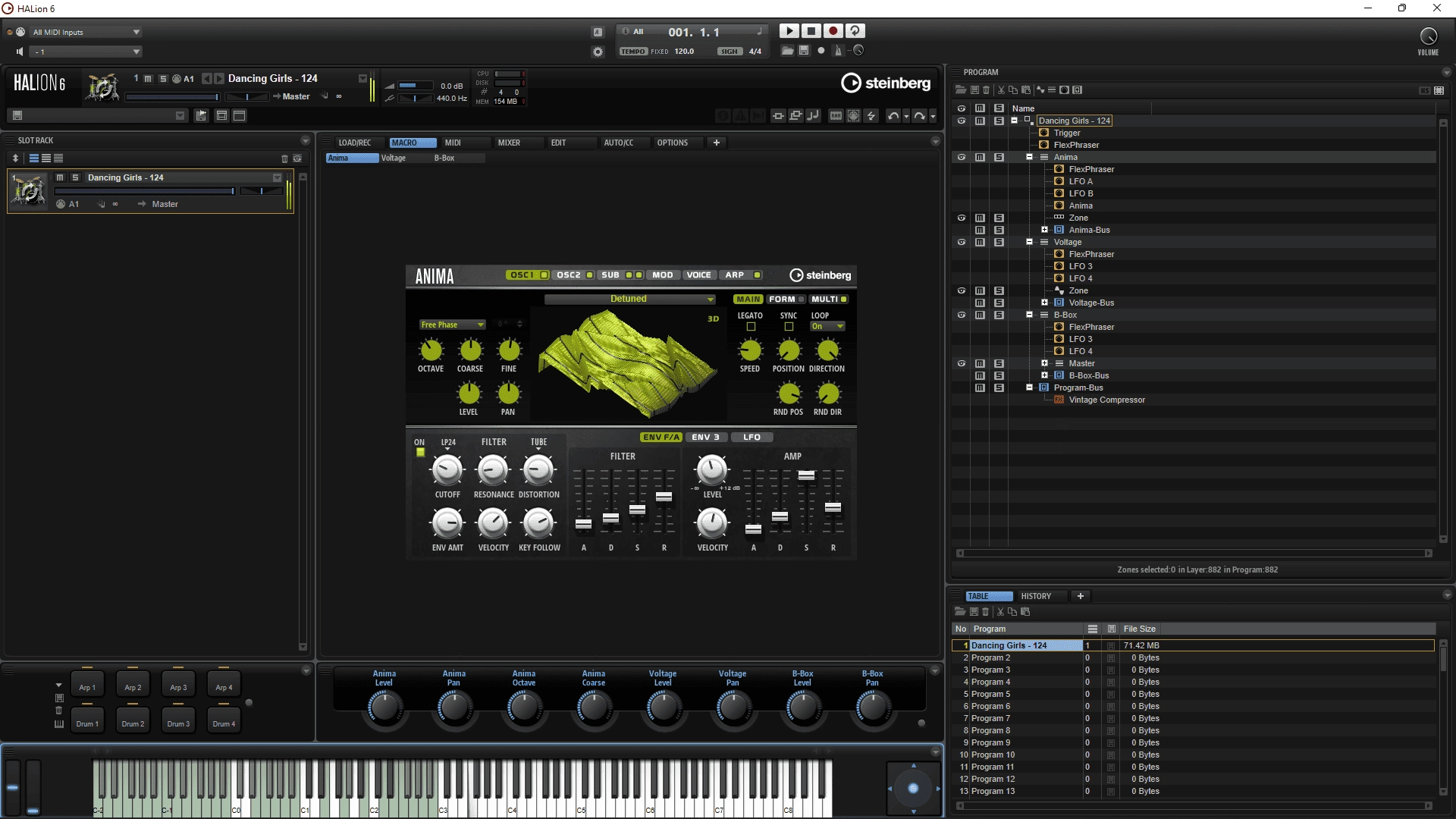The image size is (1456, 819).
Task: Toggle the Loop transport button
Action: [855, 31]
